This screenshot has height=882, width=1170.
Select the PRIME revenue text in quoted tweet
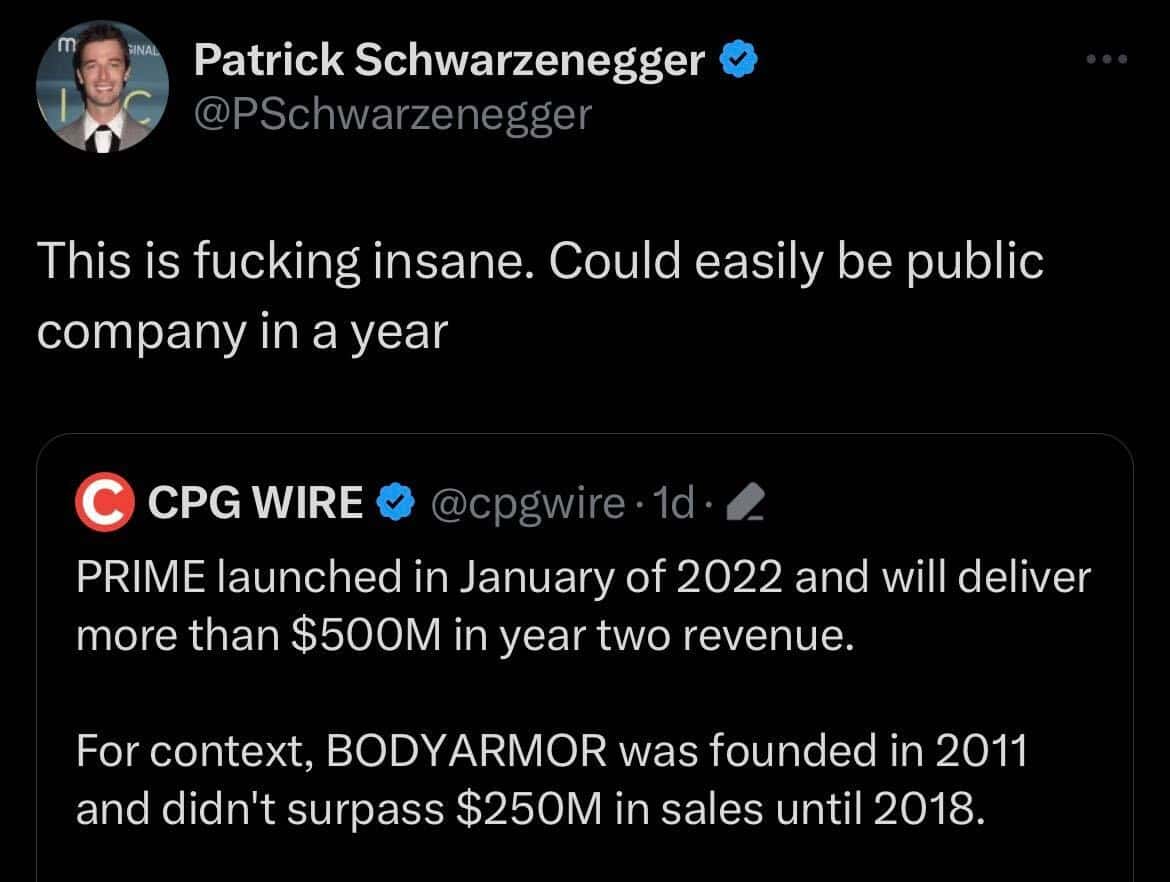[580, 605]
